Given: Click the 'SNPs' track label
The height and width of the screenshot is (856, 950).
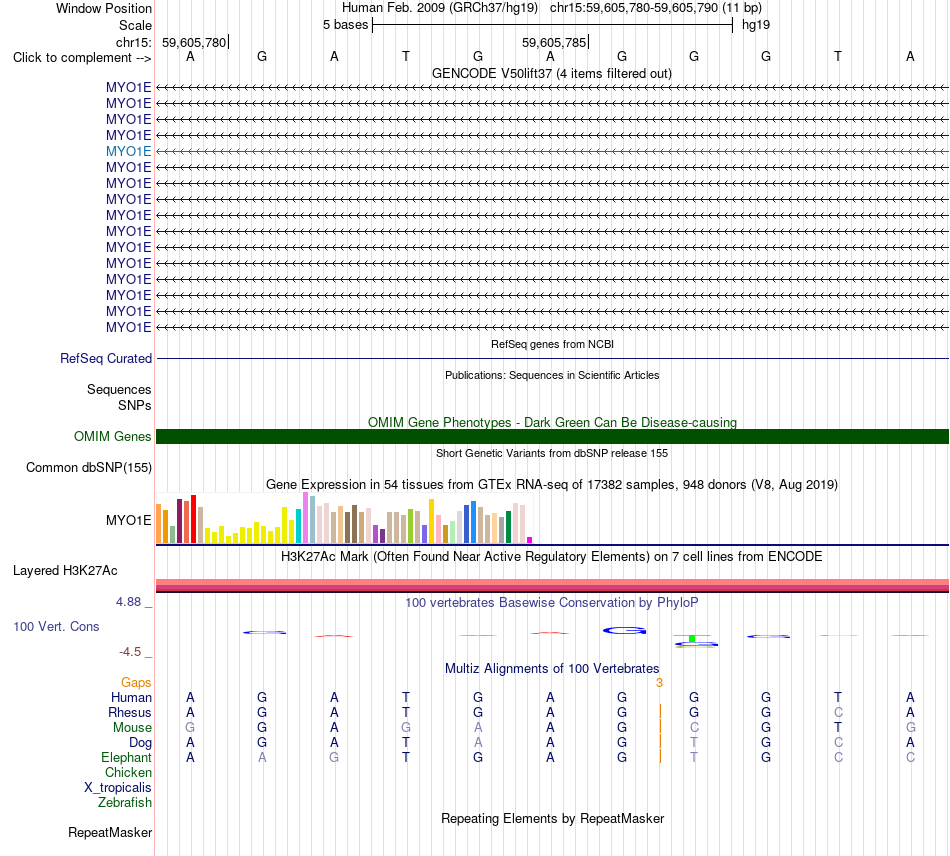Looking at the screenshot, I should 135,405.
